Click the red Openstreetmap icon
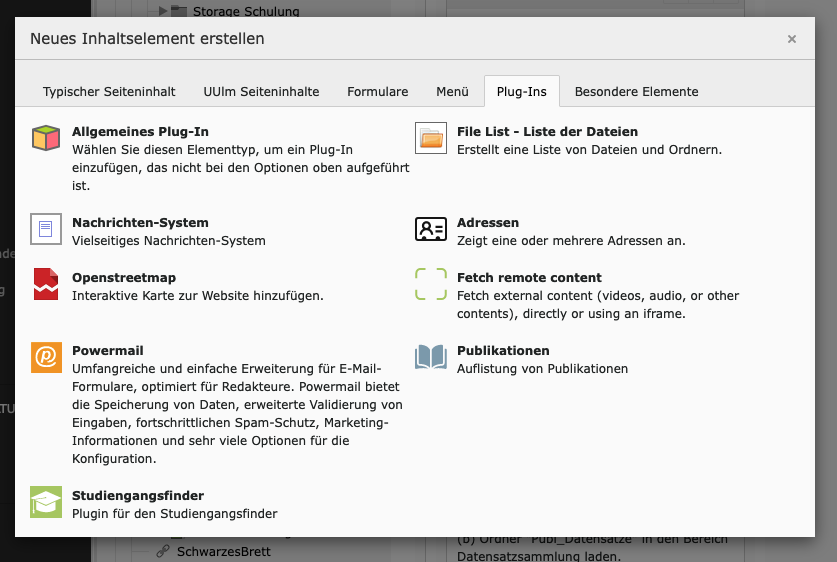Viewport: 837px width, 562px height. click(x=46, y=285)
